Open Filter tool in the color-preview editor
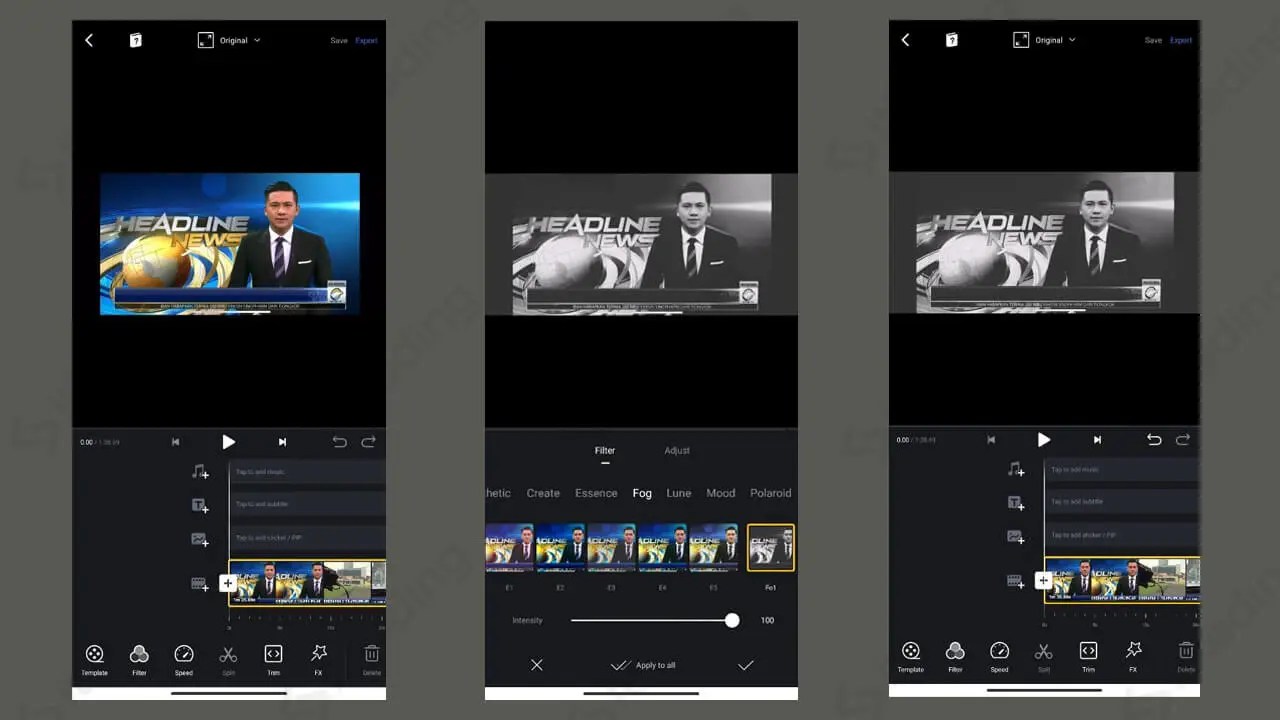Image resolution: width=1280 pixels, height=720 pixels. (139, 659)
